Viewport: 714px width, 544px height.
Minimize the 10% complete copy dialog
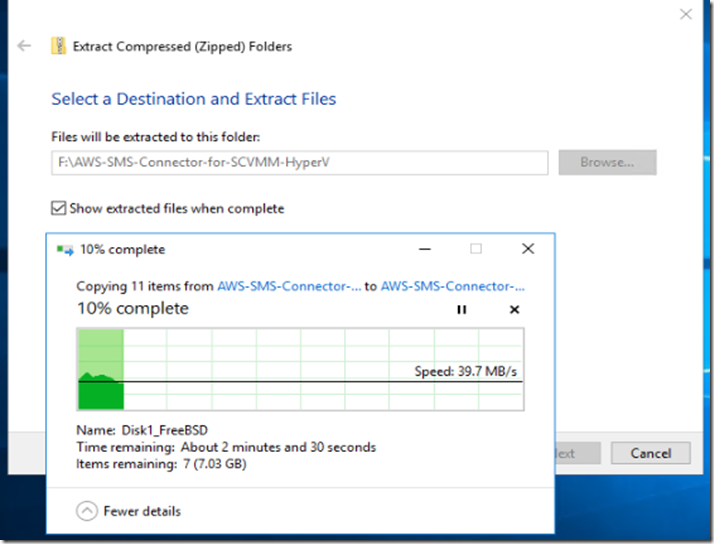tap(425, 249)
